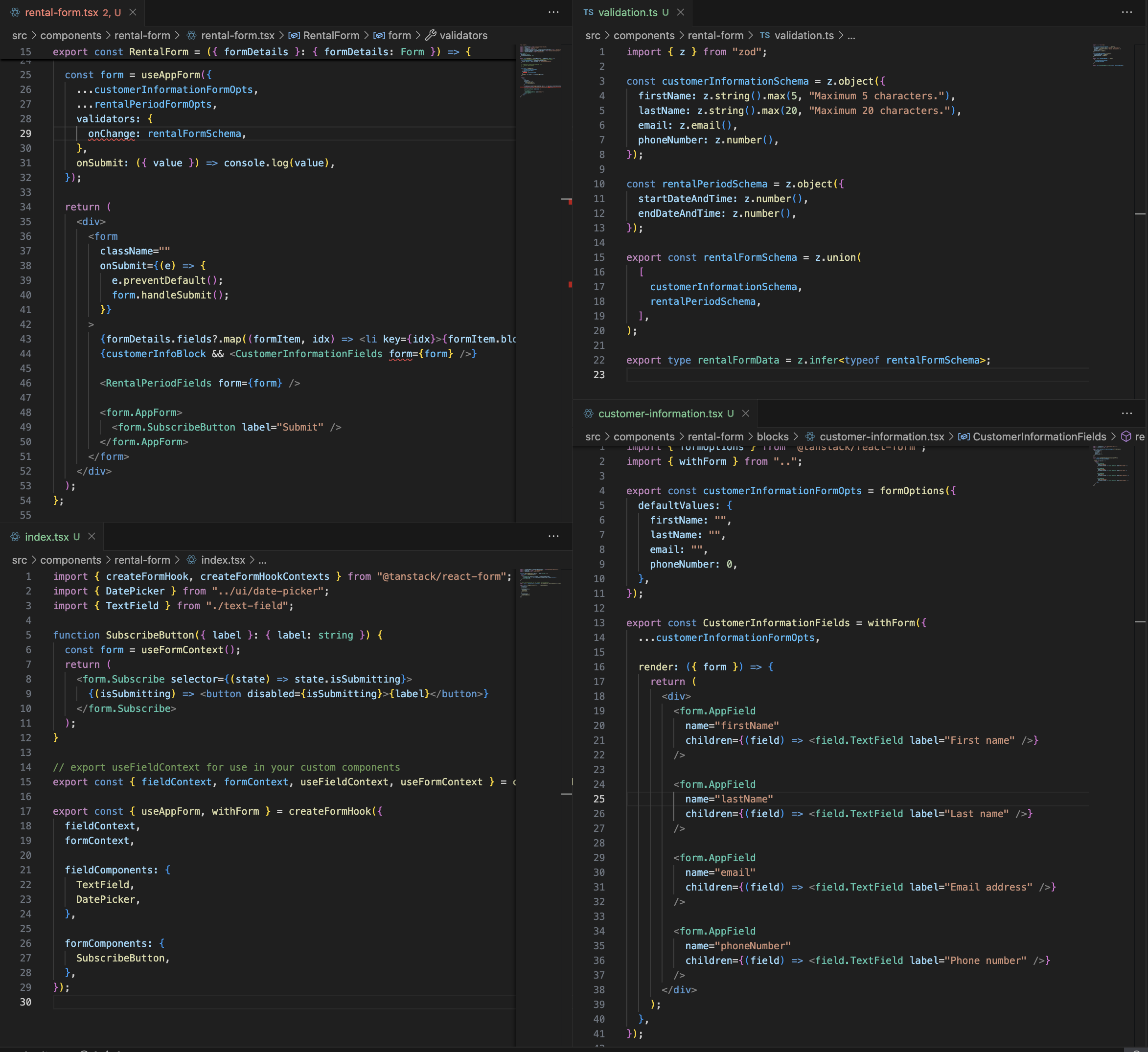Click 'createFormHook' import in index.tsx line 1
This screenshot has height=1052, width=1148.
(147, 576)
